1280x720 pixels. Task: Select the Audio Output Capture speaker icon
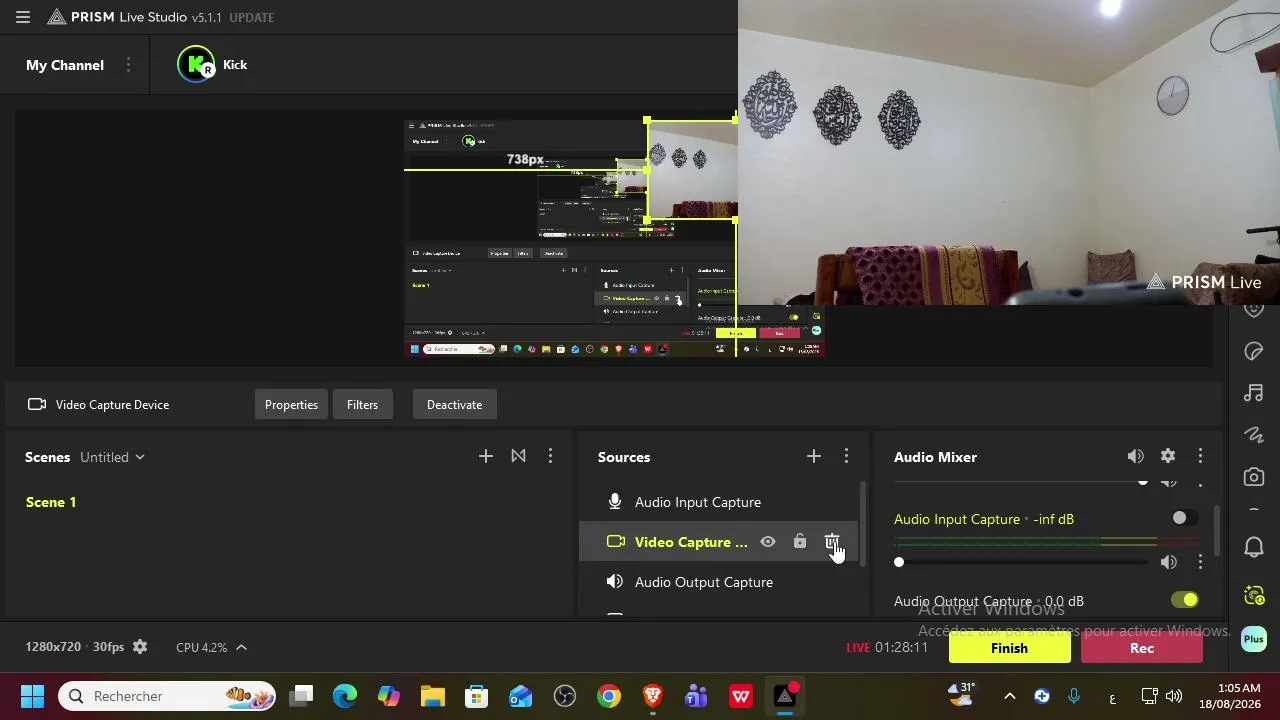point(615,582)
